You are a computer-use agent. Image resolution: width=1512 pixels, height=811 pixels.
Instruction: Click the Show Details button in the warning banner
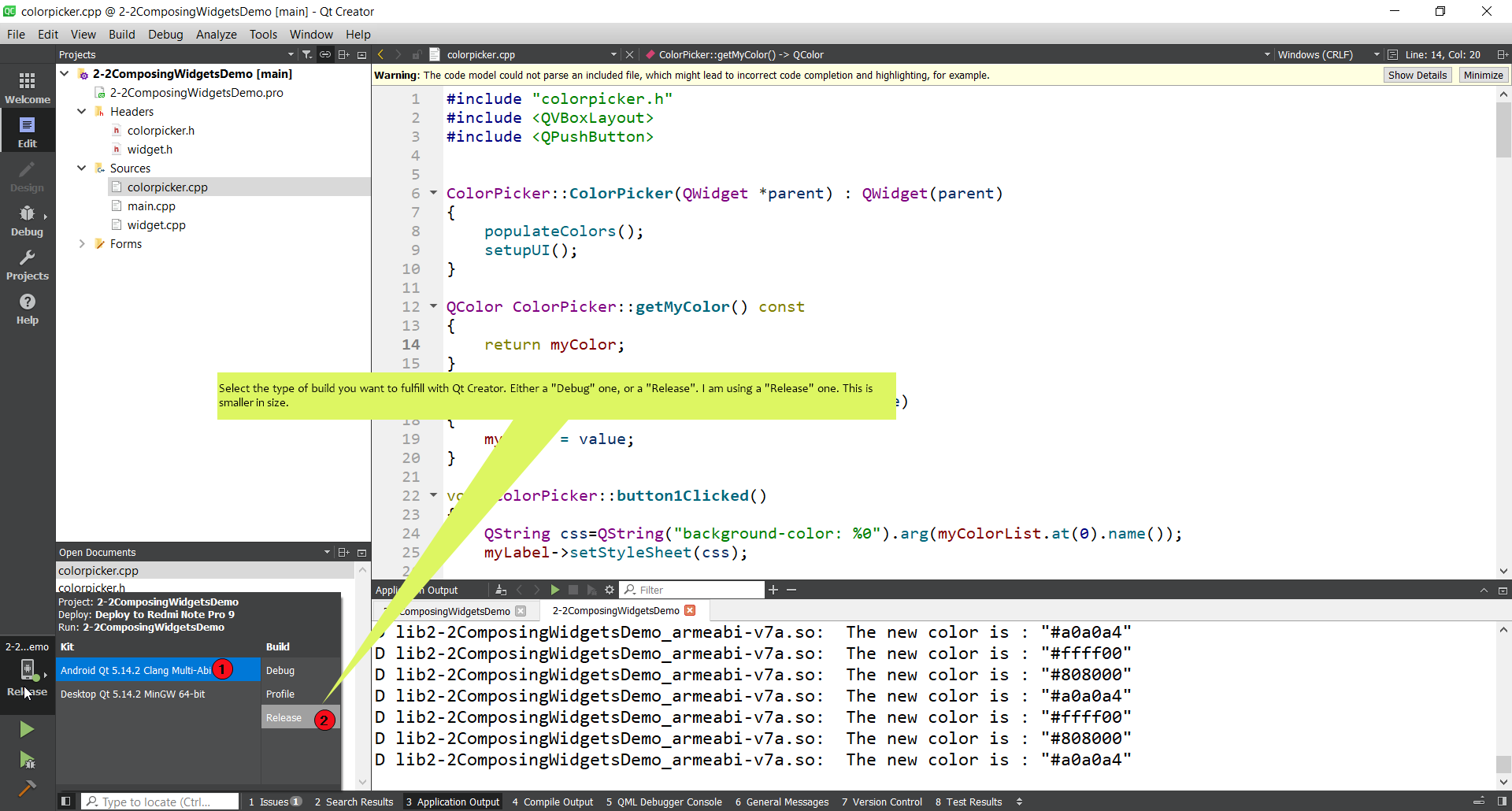coord(1417,75)
